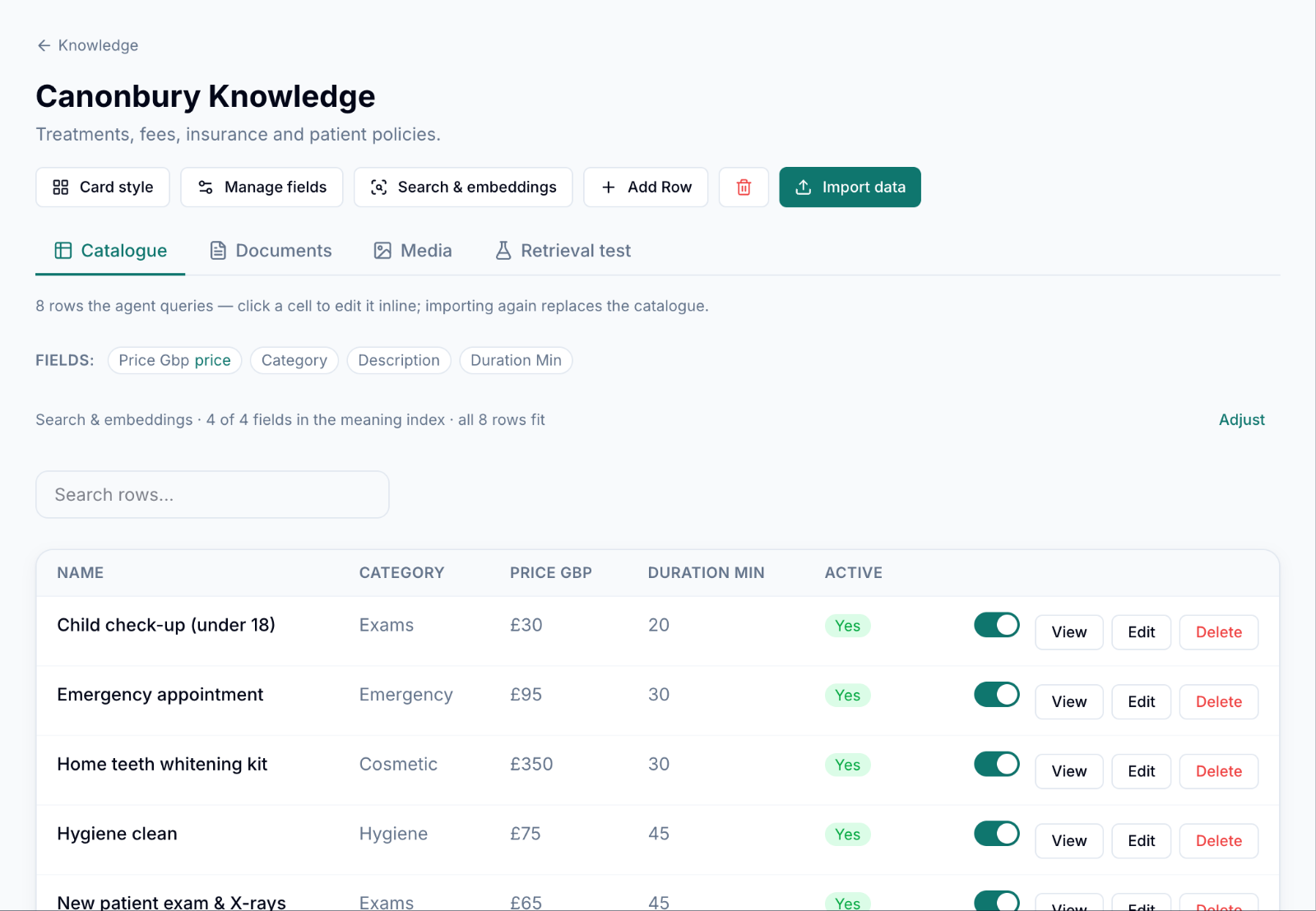Delete the Hygiene clean row
Image resolution: width=1316 pixels, height=911 pixels.
pos(1219,841)
